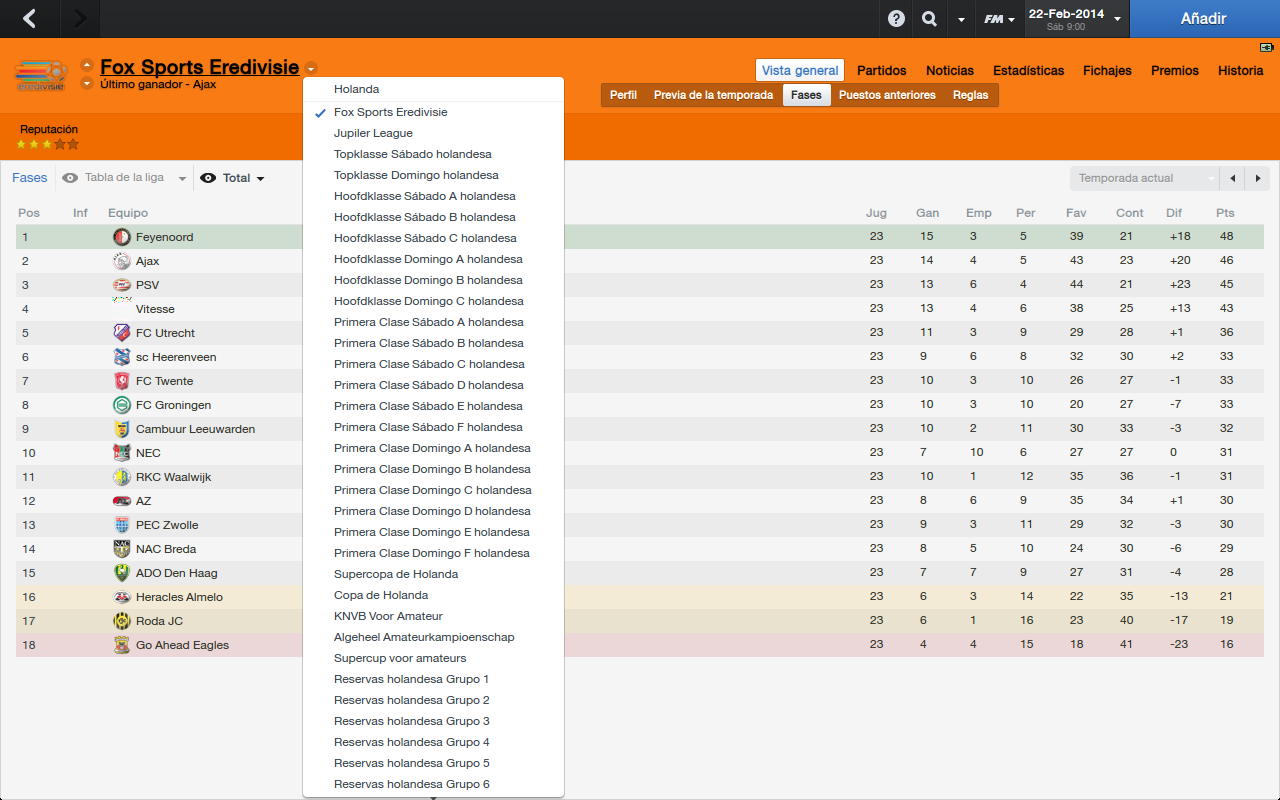Screen dimensions: 1280x800
Task: Click the NAC Breda club badge
Action: pos(122,549)
